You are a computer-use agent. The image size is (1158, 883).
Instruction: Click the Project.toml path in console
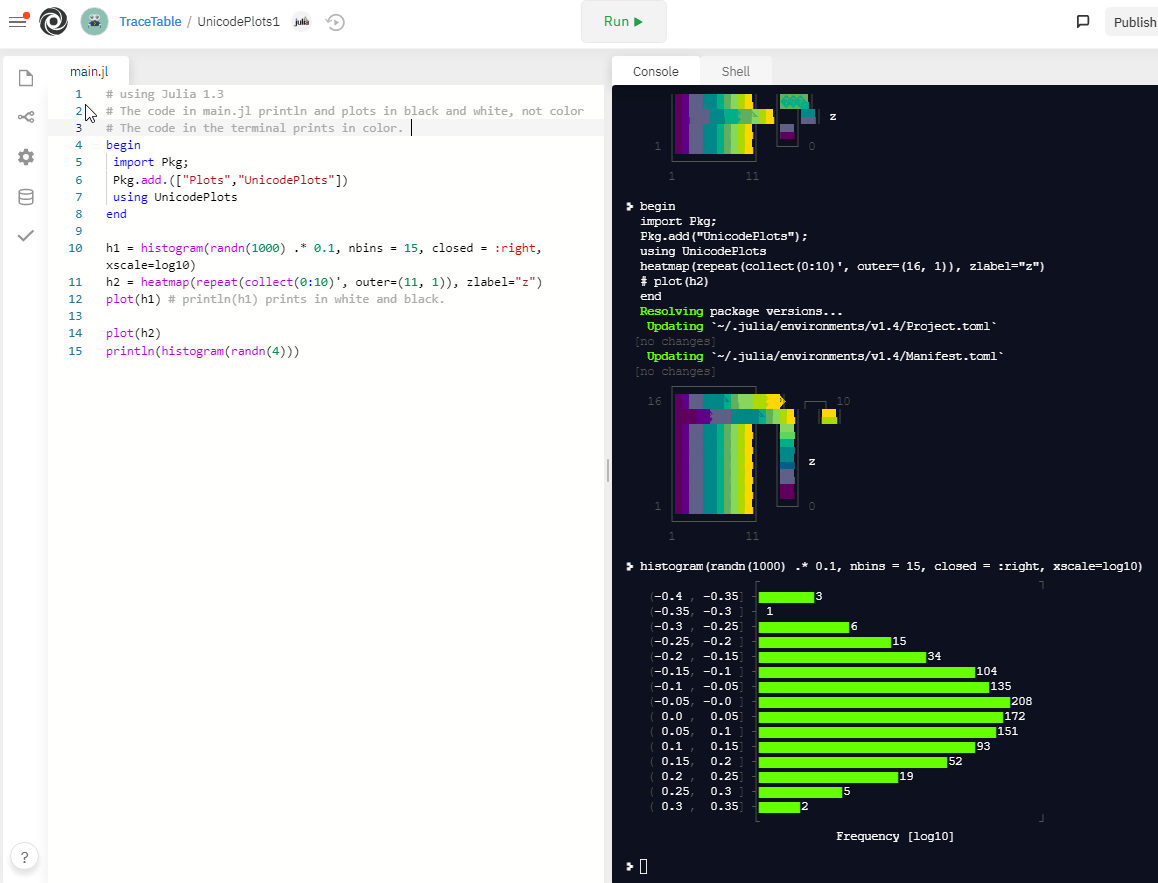(x=854, y=326)
